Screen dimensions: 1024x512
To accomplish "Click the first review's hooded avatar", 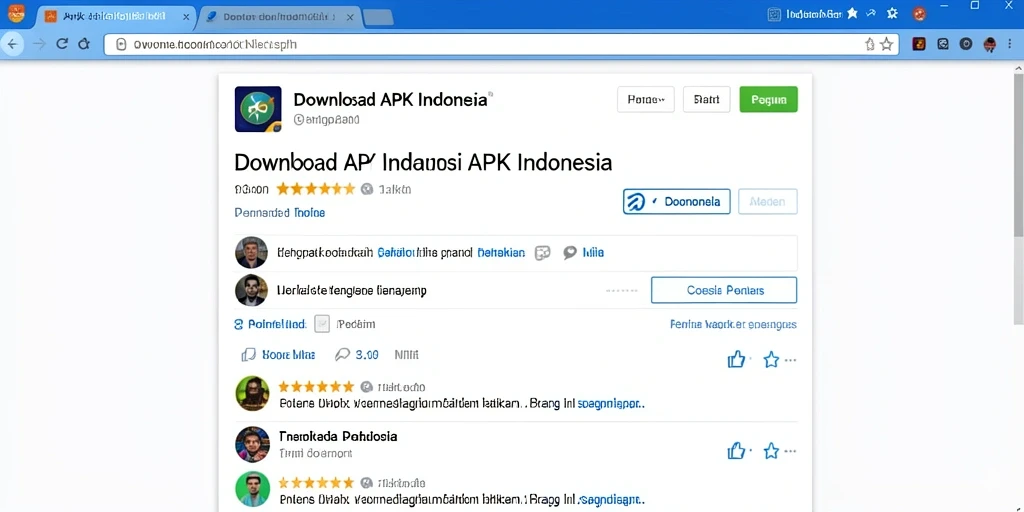I will click(x=252, y=394).
